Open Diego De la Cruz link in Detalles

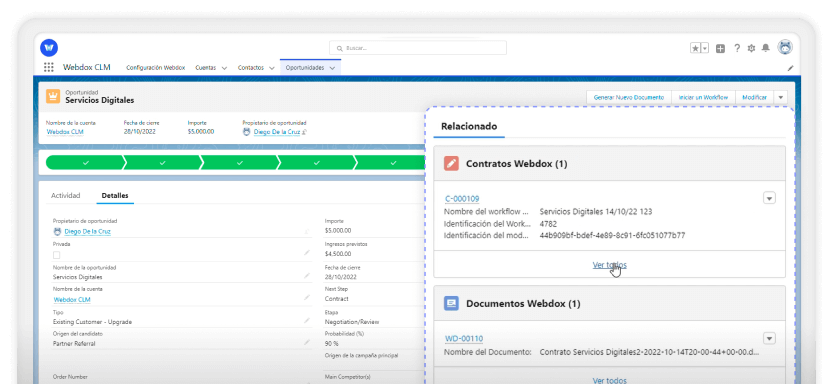point(88,231)
